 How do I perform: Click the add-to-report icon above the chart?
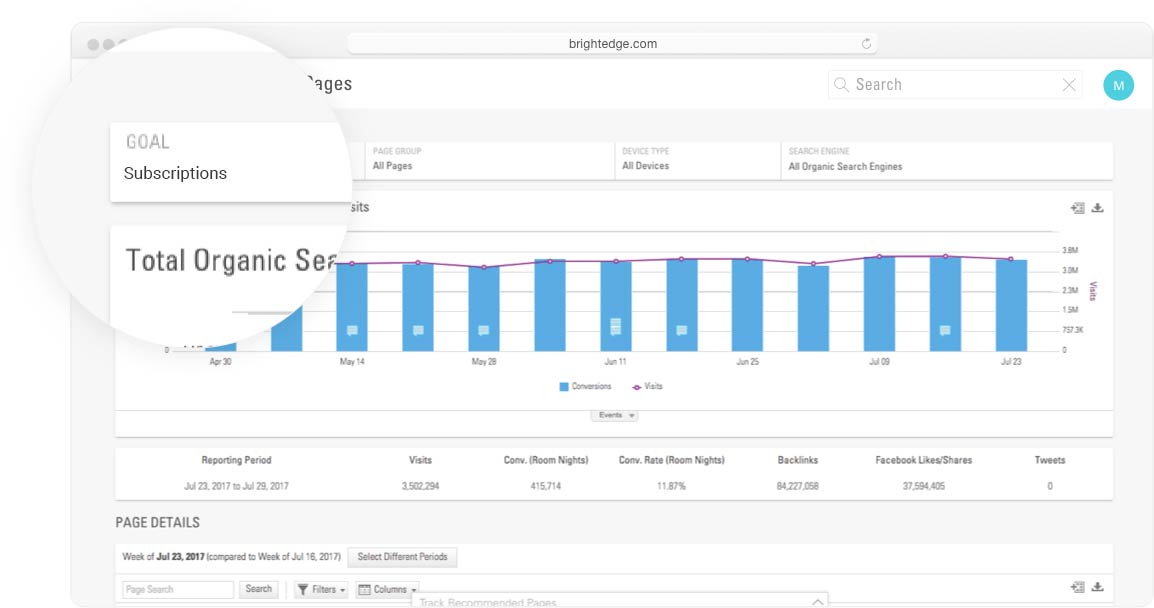pyautogui.click(x=1077, y=208)
